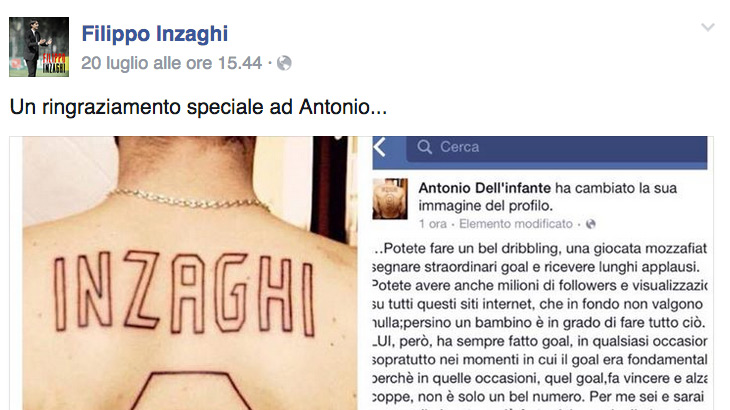Open the Filippo Inzaghi profile name link
This screenshot has width=730, height=410.
coord(155,34)
